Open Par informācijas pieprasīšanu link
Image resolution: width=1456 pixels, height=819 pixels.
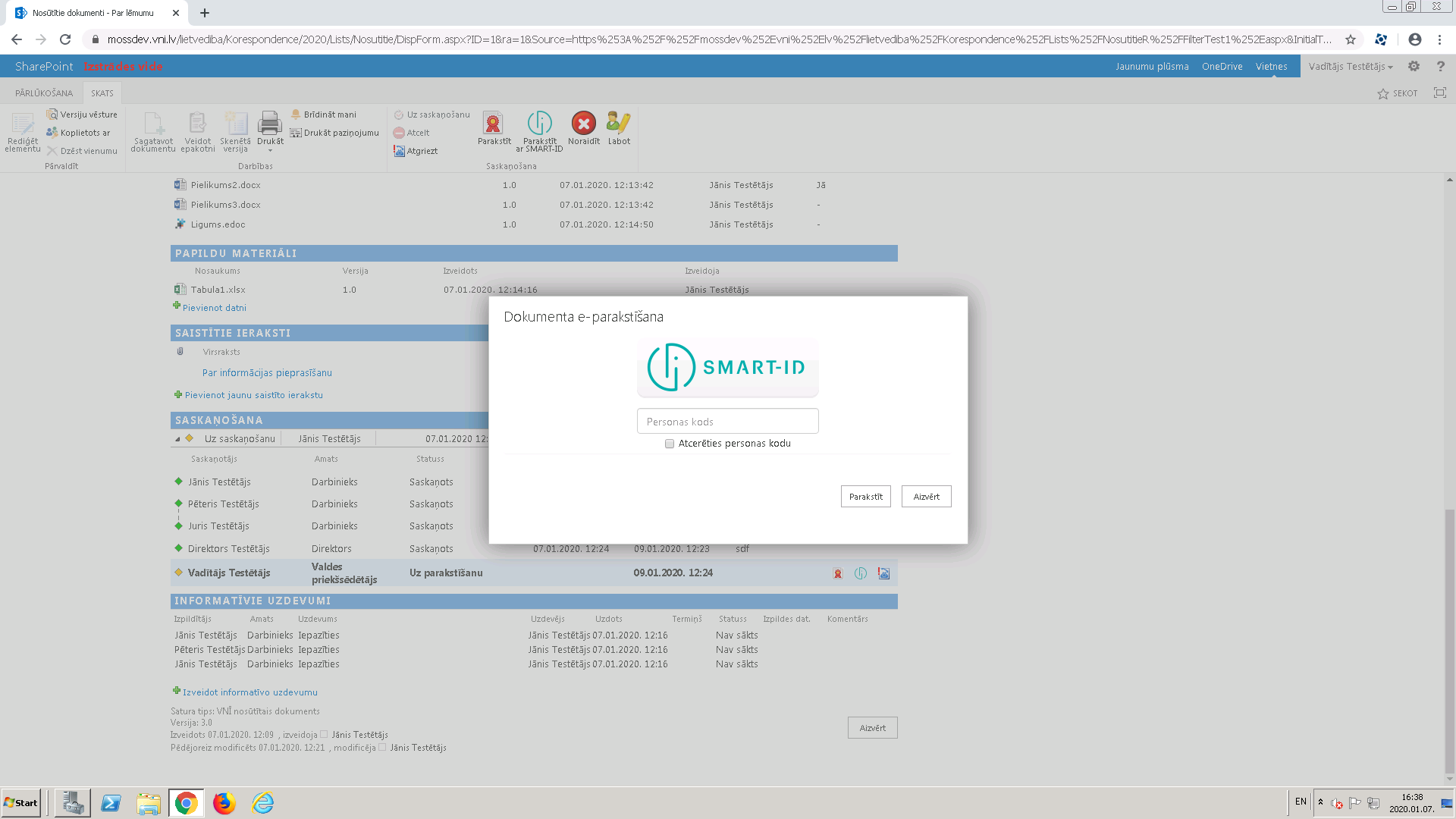click(267, 373)
